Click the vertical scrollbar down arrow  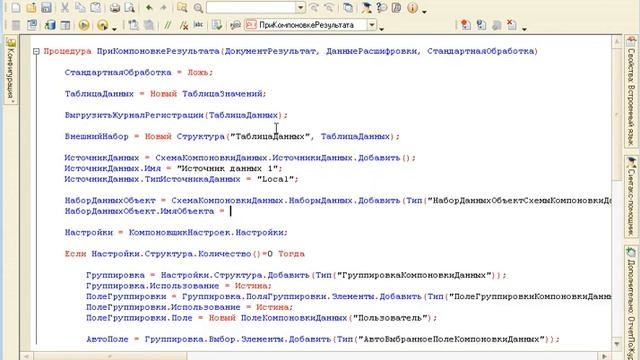point(616,344)
